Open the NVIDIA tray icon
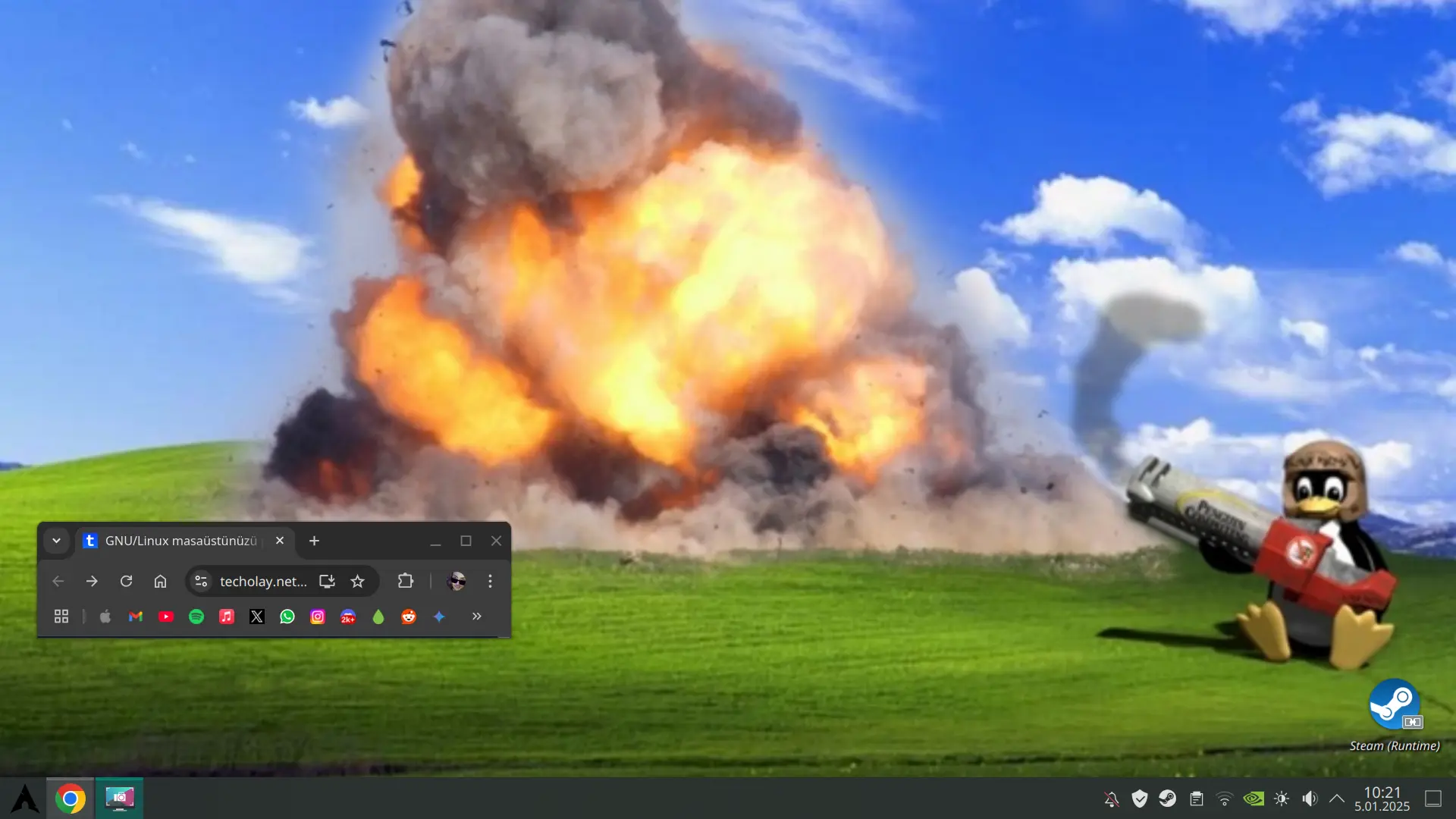 coord(1254,799)
